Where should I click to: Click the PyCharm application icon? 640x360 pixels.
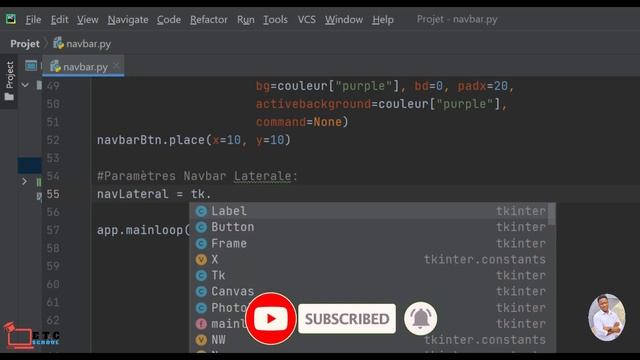(11, 19)
